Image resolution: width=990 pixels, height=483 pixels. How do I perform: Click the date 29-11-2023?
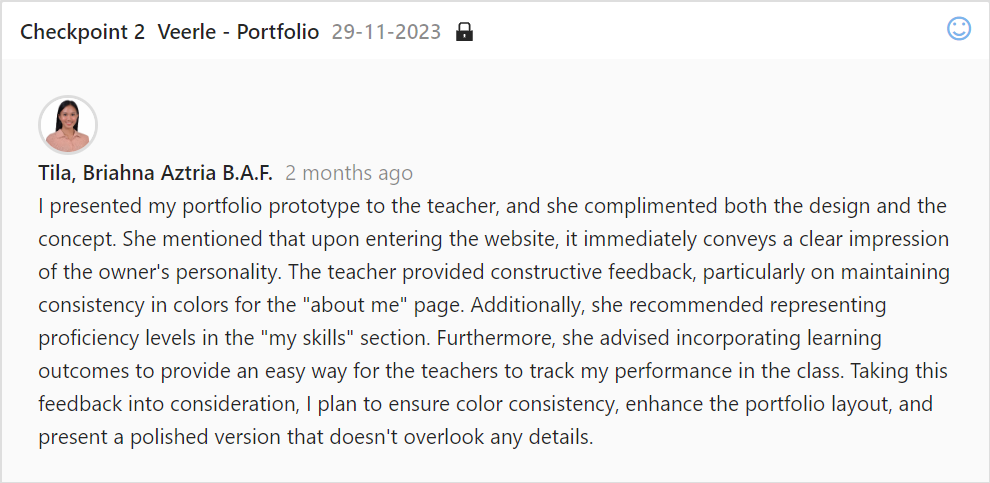click(386, 32)
